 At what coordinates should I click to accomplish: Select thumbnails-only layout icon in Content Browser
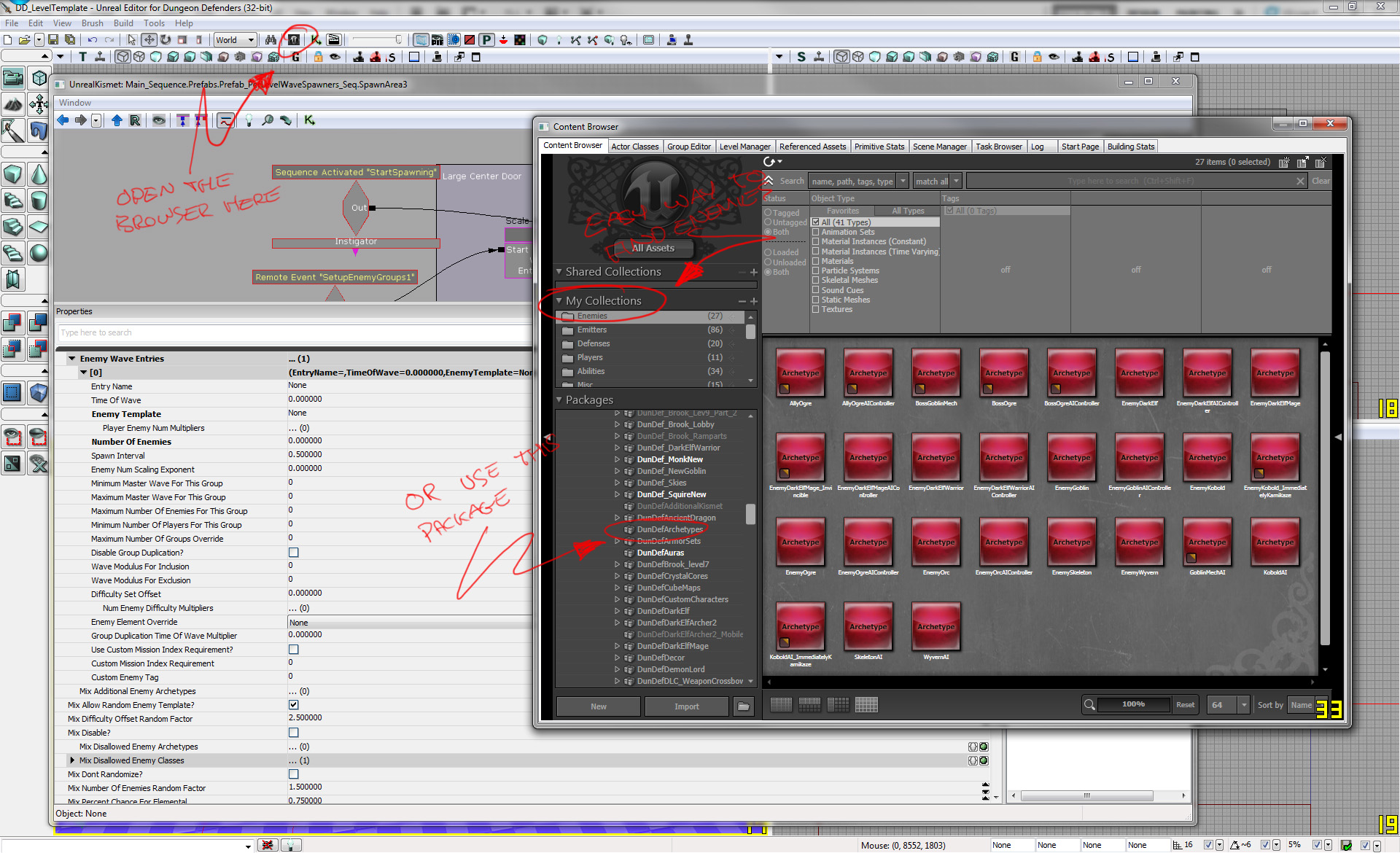click(x=866, y=705)
